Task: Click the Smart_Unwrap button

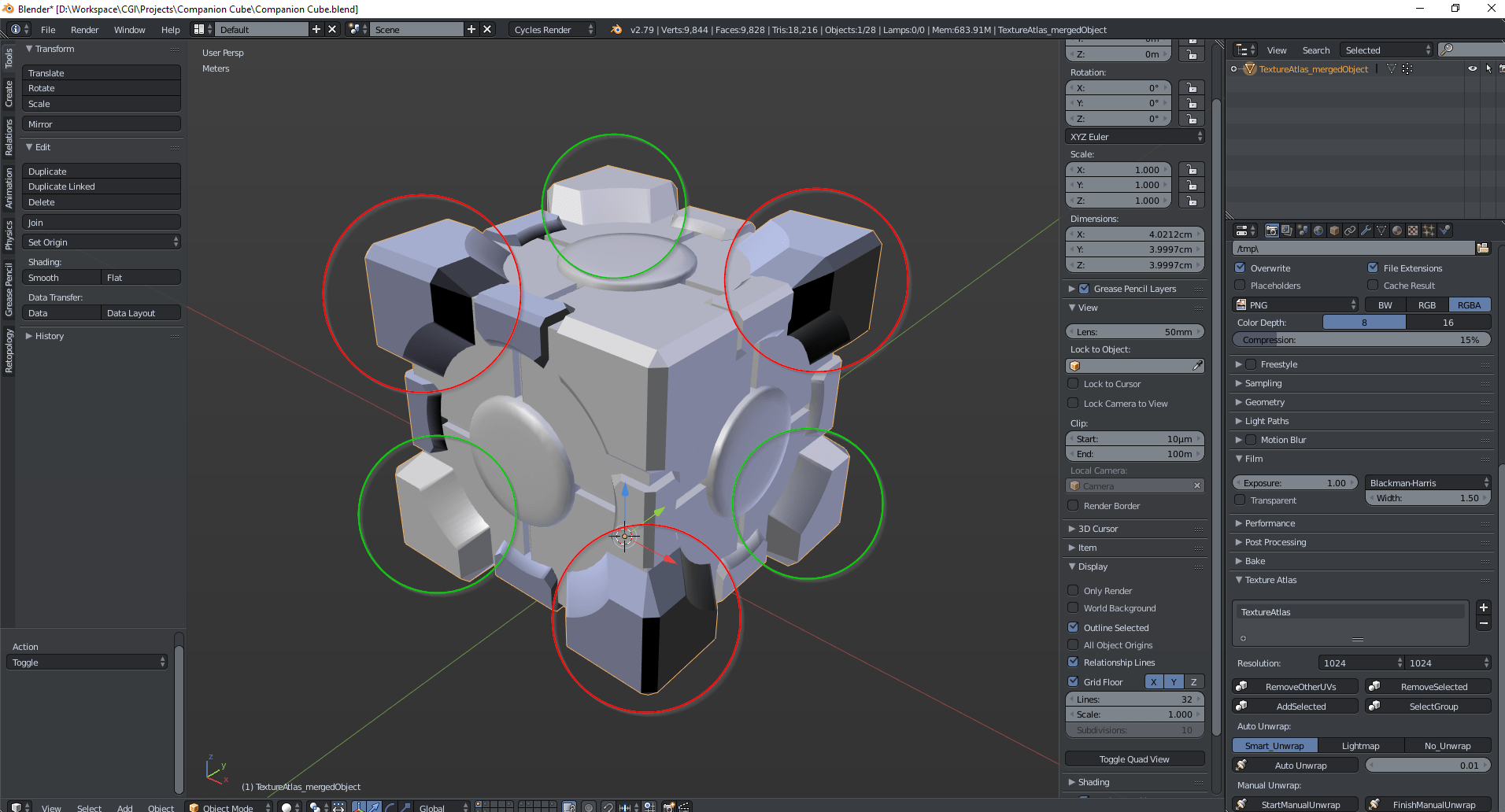Action: click(1274, 745)
